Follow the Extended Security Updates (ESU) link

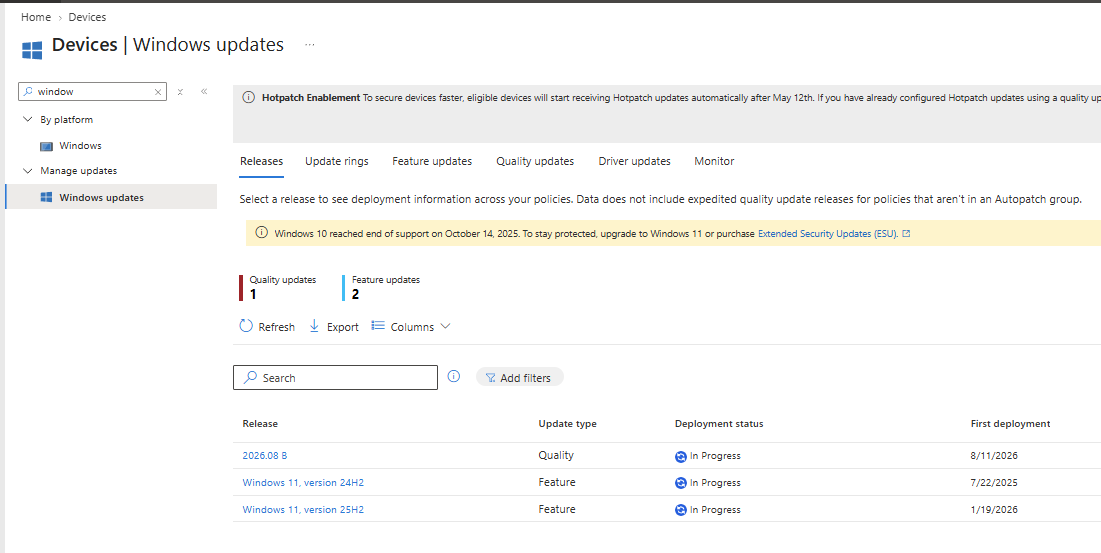tap(828, 234)
